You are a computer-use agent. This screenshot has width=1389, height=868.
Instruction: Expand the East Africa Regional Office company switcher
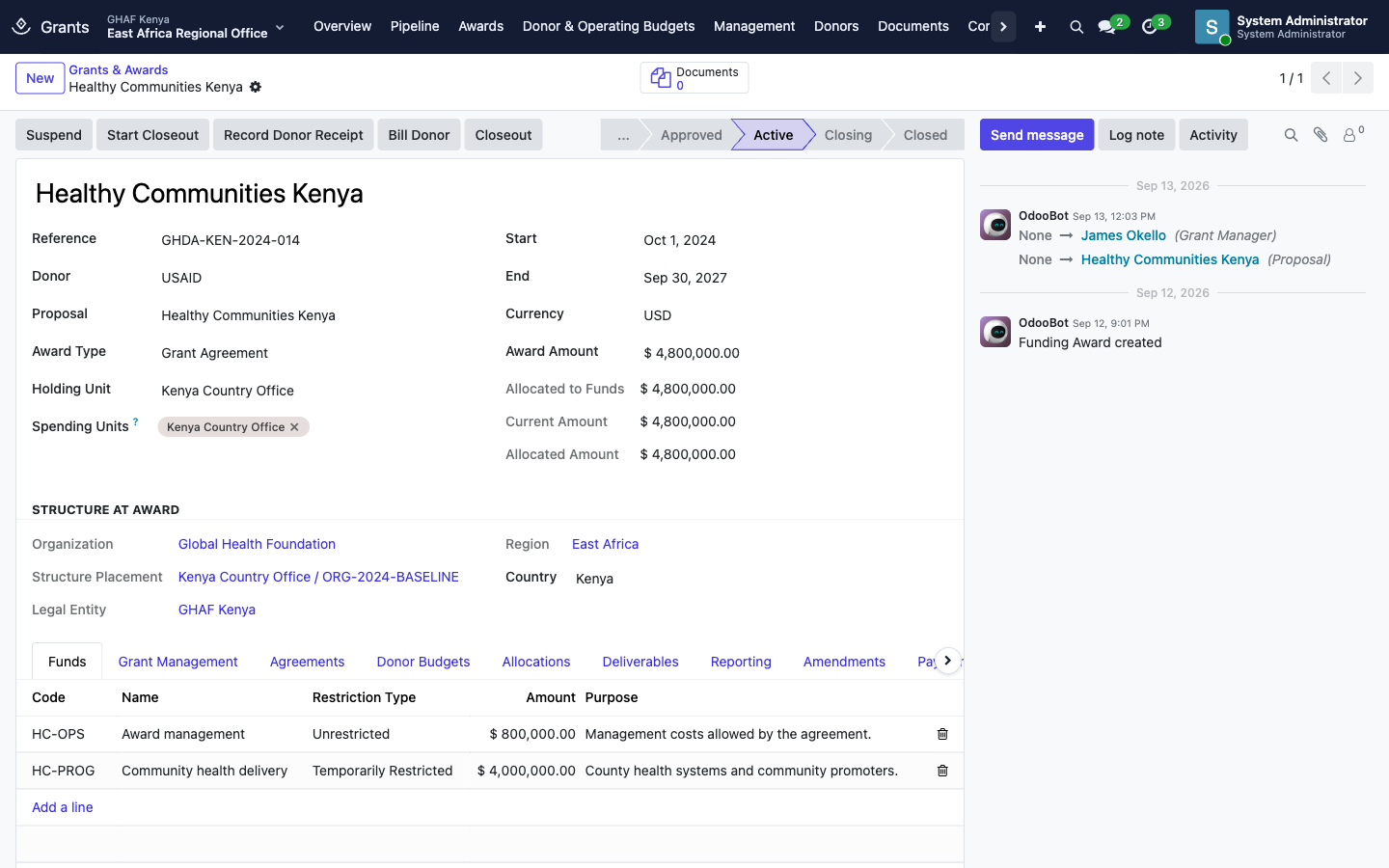tap(196, 27)
